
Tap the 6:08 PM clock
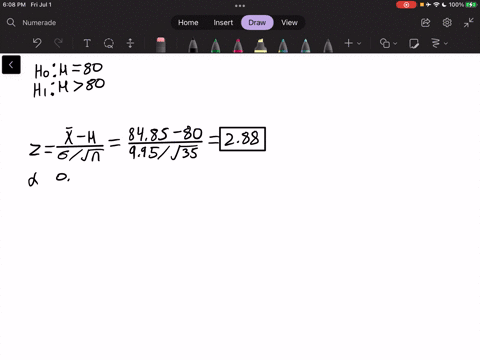tap(14, 5)
